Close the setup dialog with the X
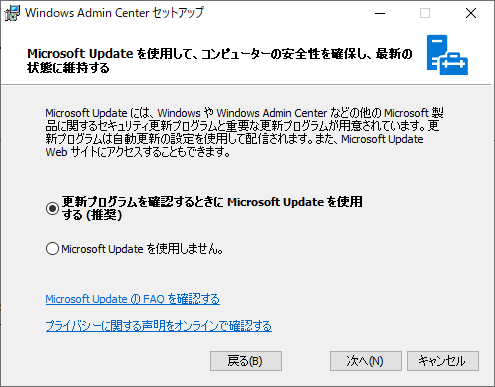This screenshot has height=387, width=495. [471, 13]
